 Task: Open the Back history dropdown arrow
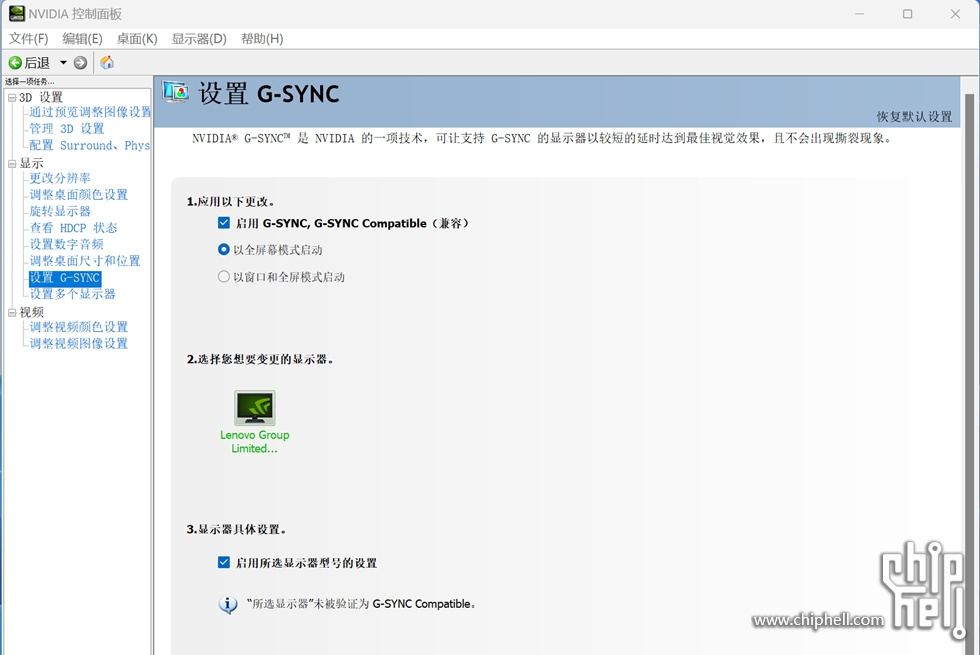pyautogui.click(x=63, y=62)
